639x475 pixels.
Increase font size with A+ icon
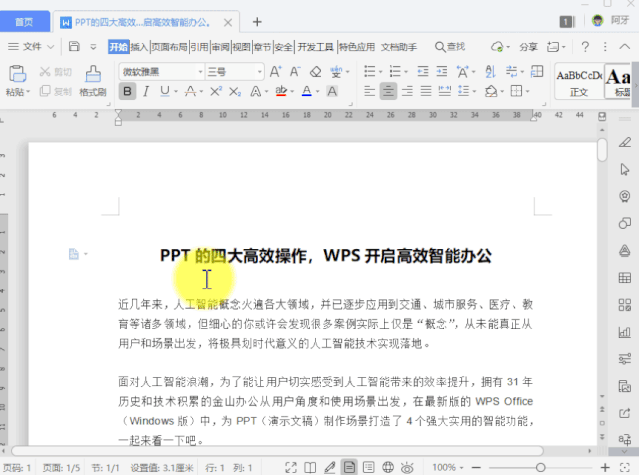coord(275,72)
